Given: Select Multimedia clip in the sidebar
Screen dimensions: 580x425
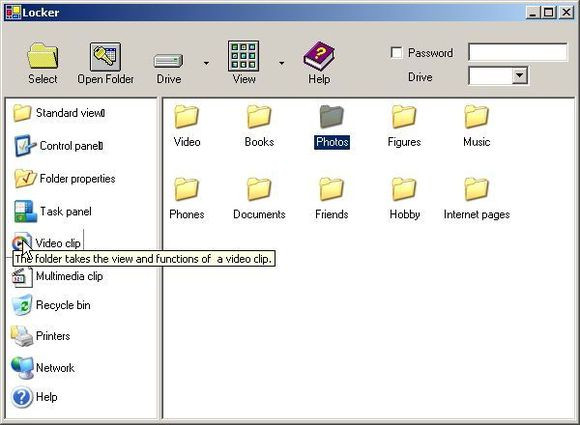Looking at the screenshot, I should (57, 276).
